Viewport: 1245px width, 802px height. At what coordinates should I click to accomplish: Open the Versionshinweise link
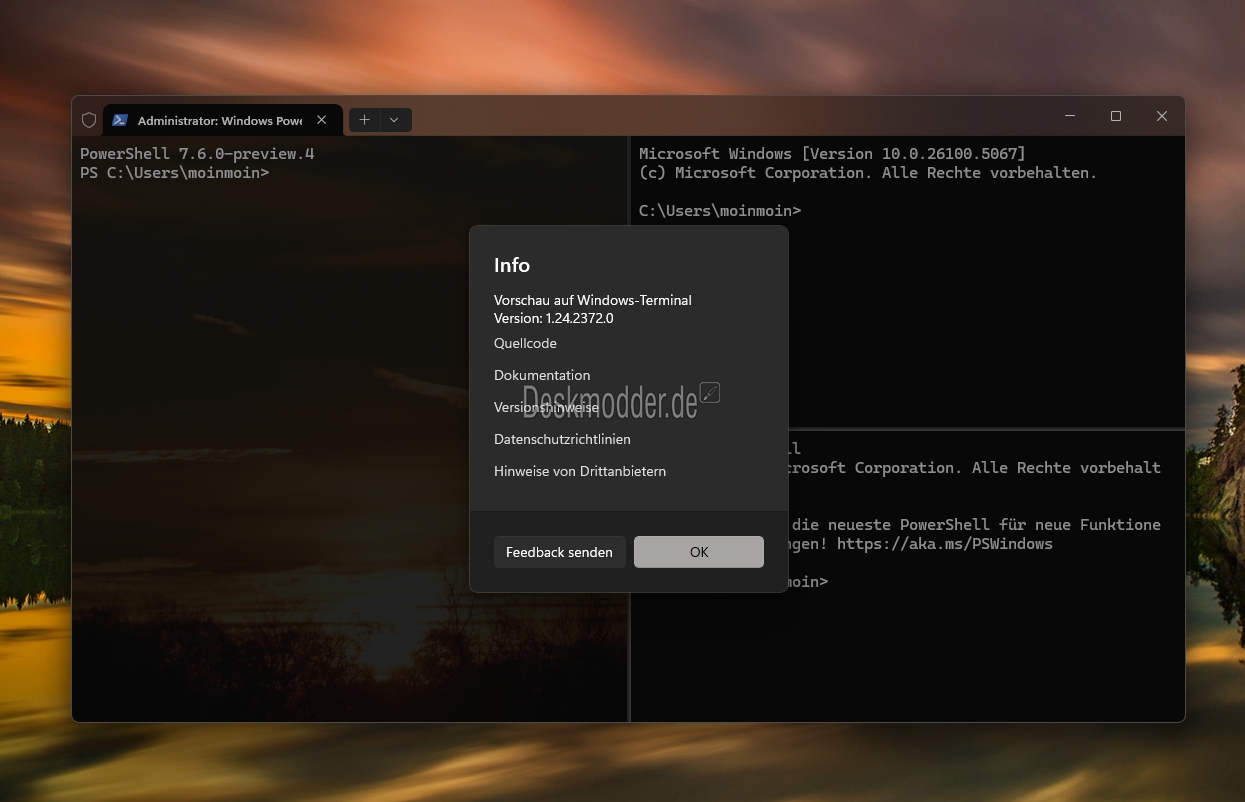pyautogui.click(x=546, y=407)
